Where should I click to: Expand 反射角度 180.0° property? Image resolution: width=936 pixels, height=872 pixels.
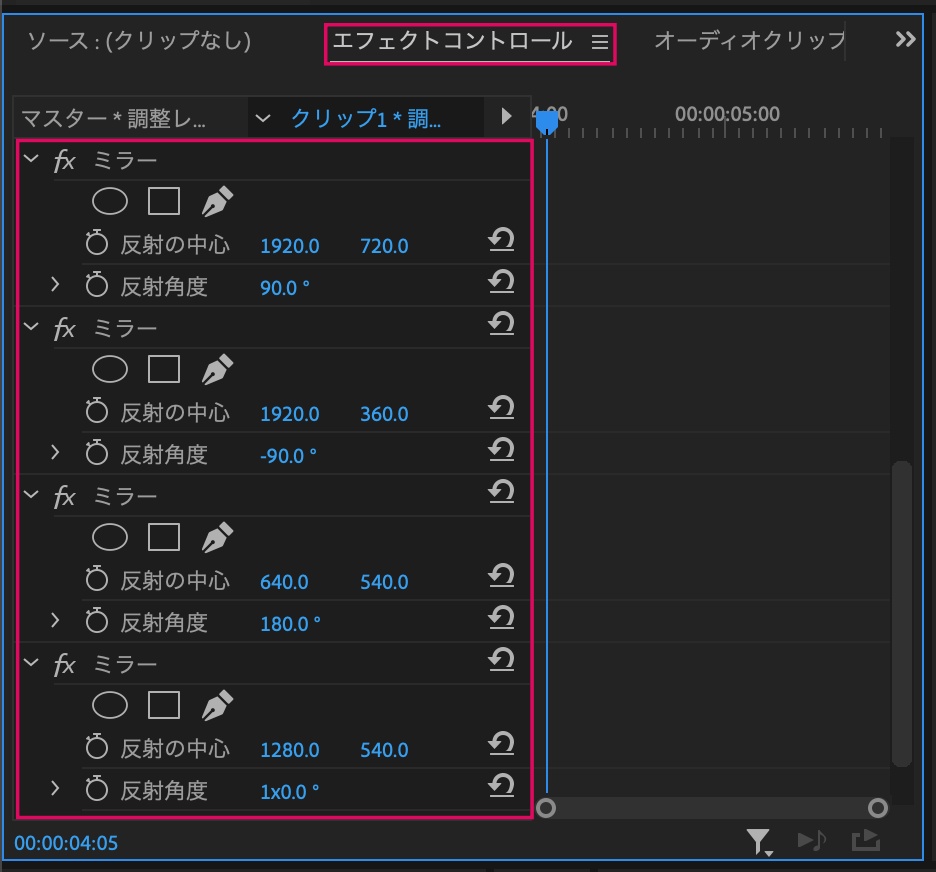pos(55,620)
